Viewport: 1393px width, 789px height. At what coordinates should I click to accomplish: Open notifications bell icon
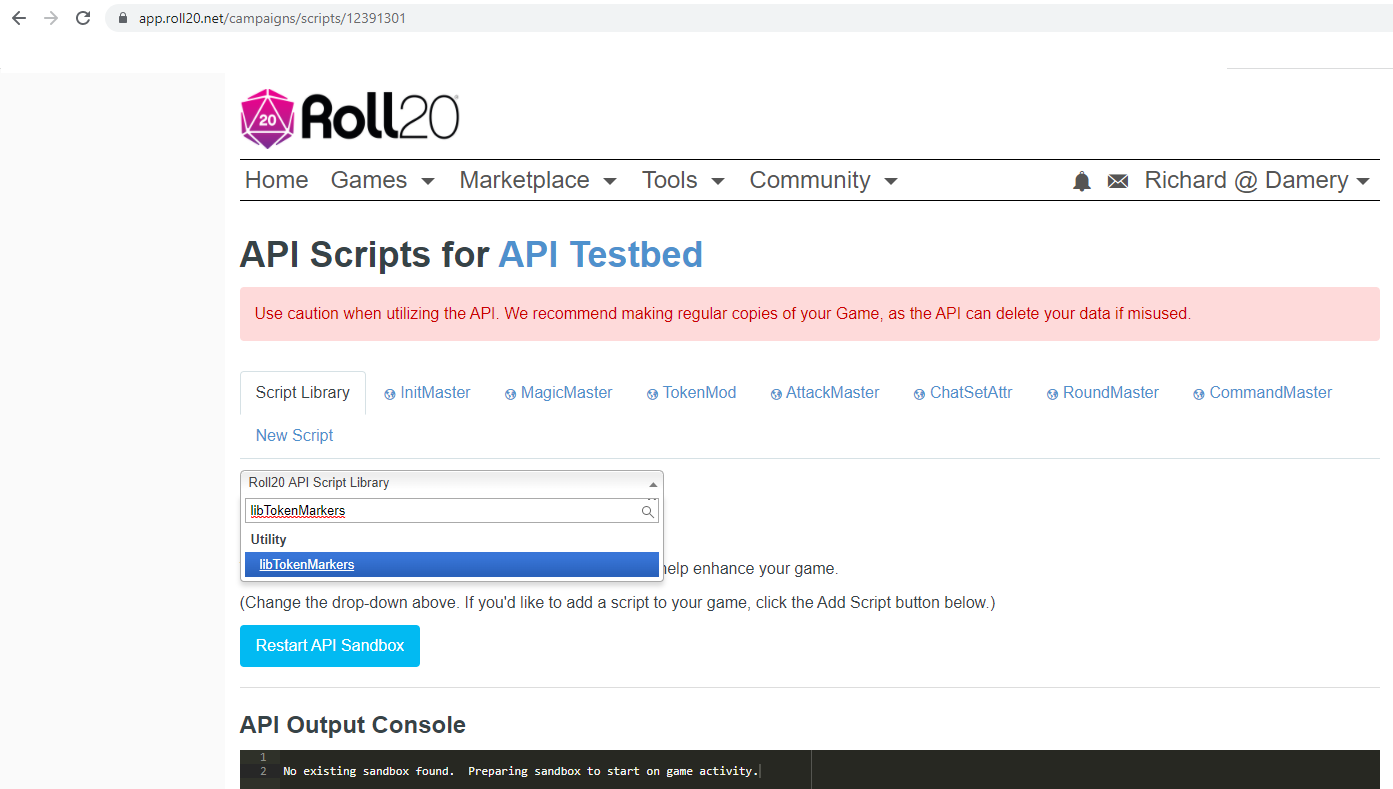[1082, 181]
